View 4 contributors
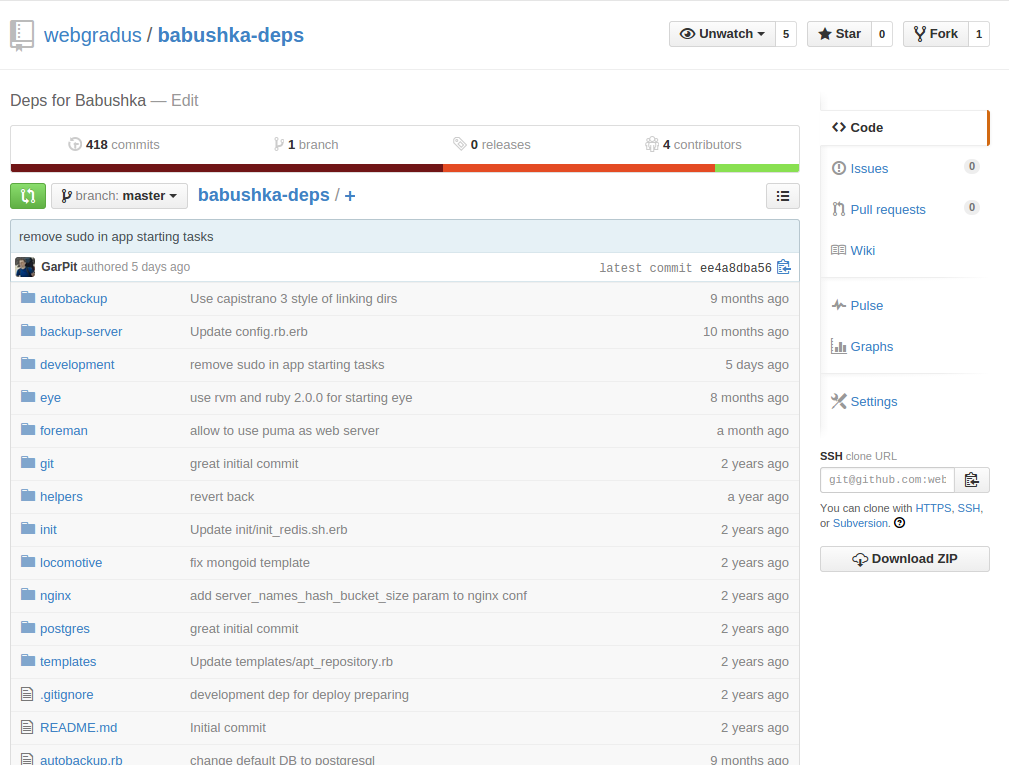 693,145
